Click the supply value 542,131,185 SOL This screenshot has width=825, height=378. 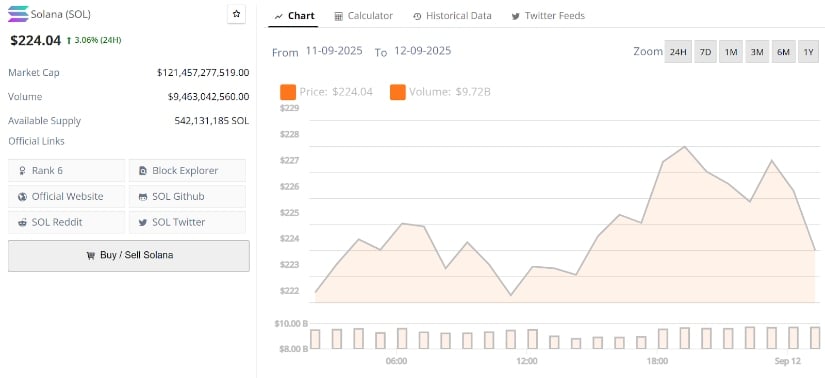(212, 121)
